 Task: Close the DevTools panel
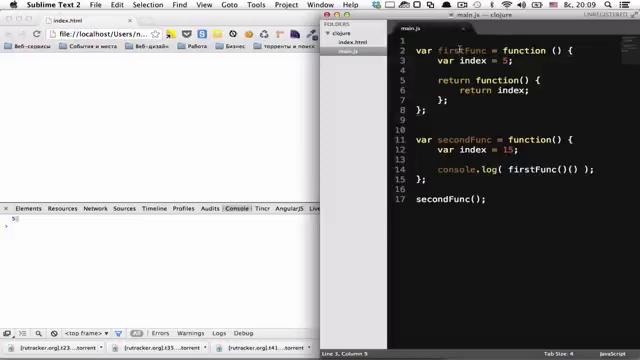pyautogui.click(x=6, y=209)
